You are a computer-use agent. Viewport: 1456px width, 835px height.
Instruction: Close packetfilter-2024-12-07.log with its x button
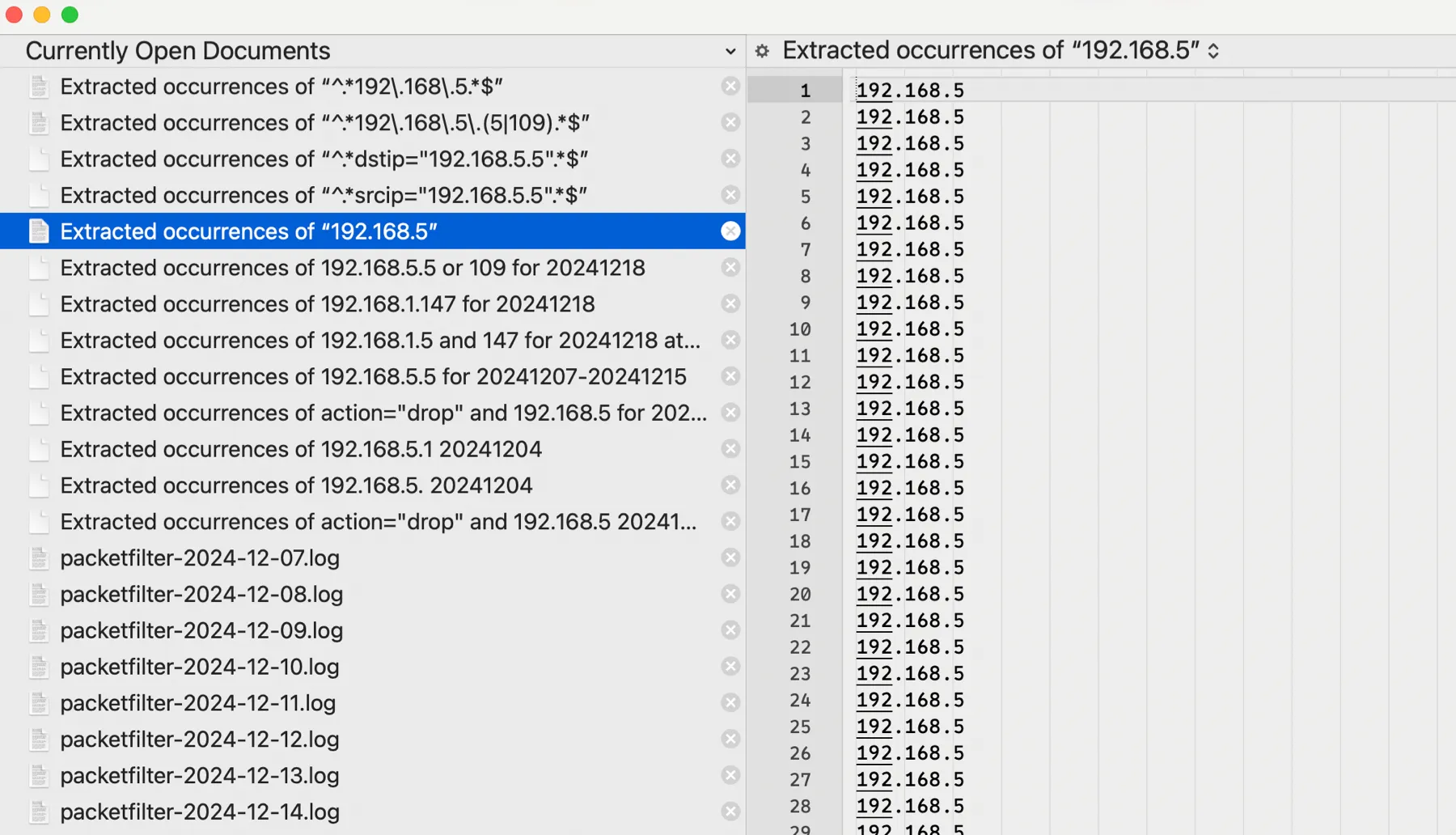pos(730,557)
